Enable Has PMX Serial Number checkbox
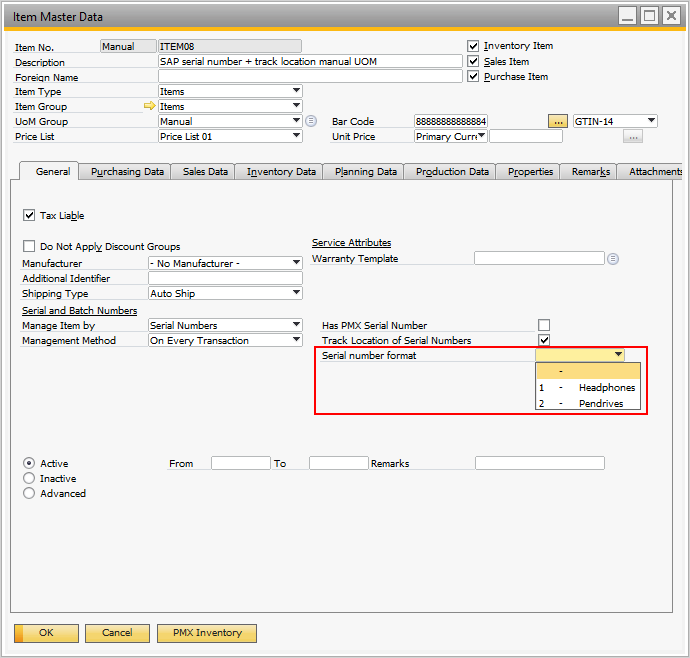690x658 pixels. [x=544, y=325]
